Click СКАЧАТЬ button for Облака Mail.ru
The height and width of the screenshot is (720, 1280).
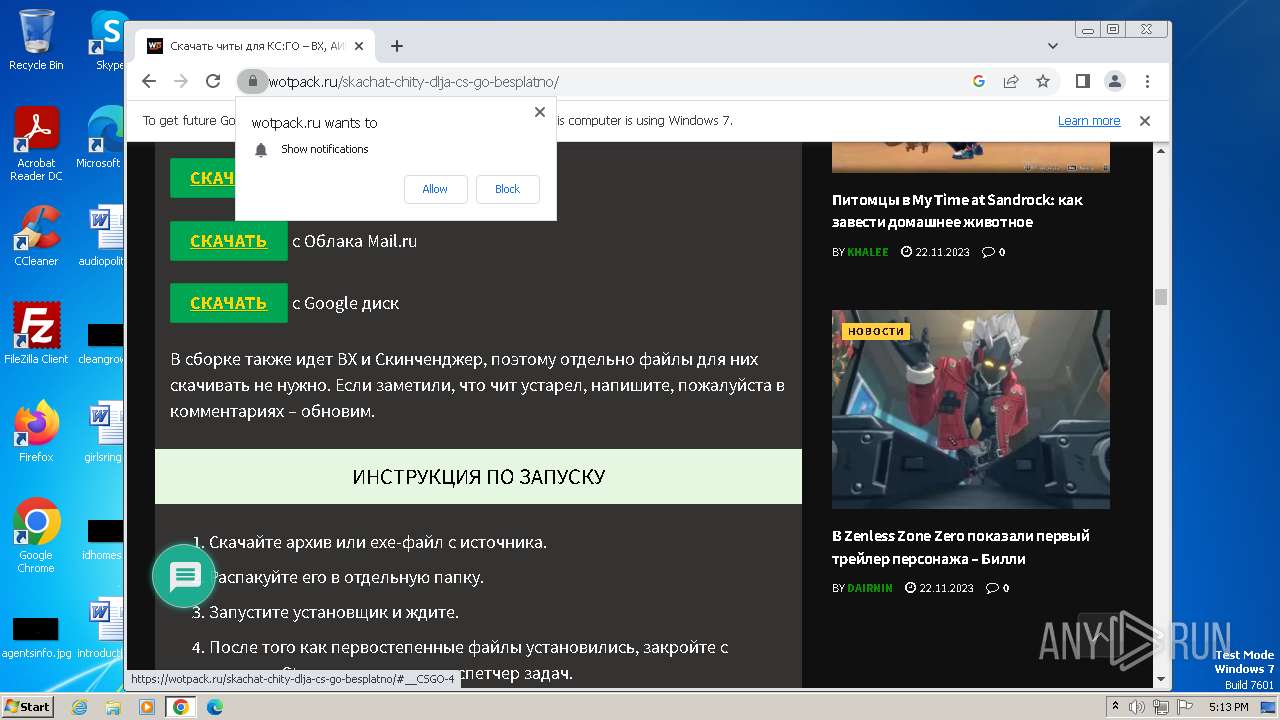(x=228, y=241)
